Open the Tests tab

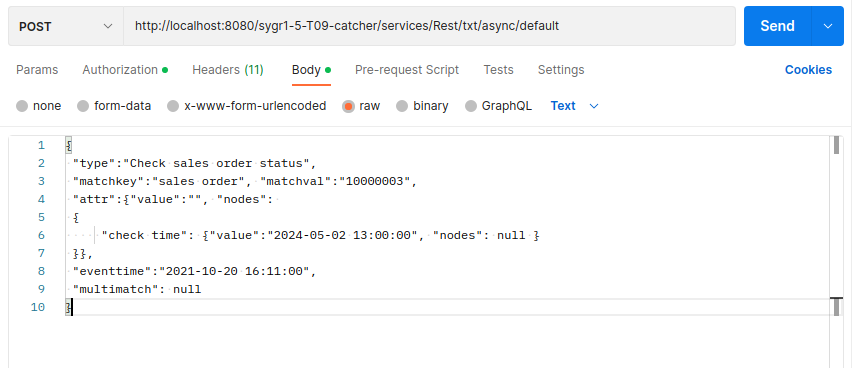(498, 70)
